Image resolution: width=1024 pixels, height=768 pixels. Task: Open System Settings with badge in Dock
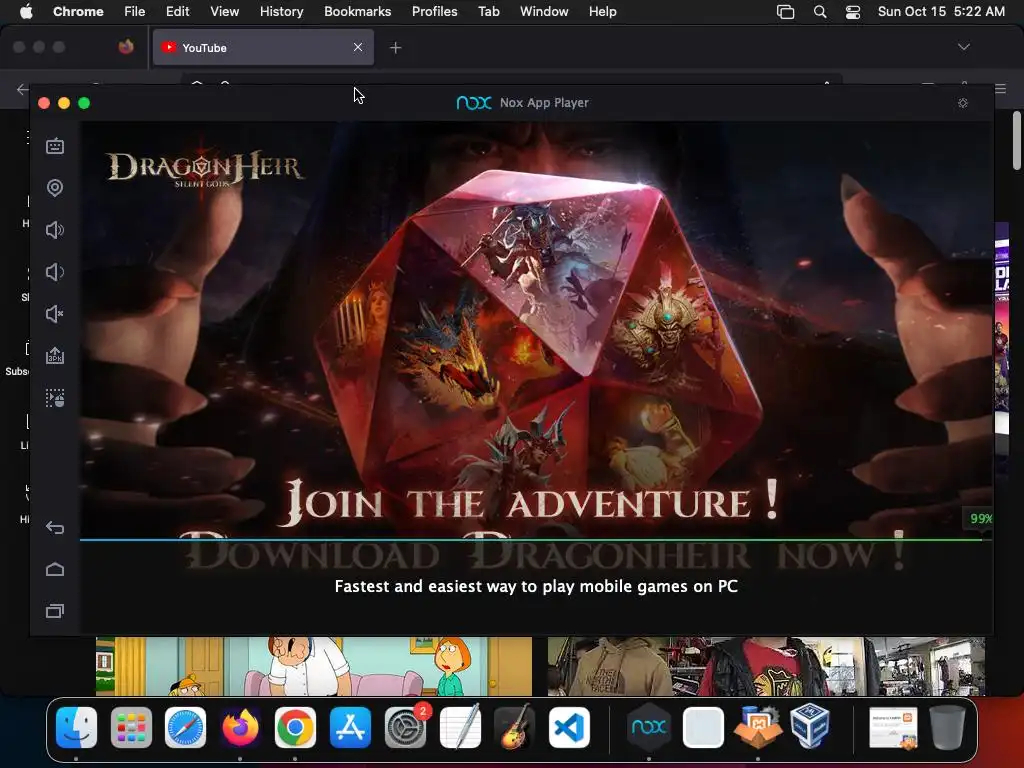tap(405, 727)
